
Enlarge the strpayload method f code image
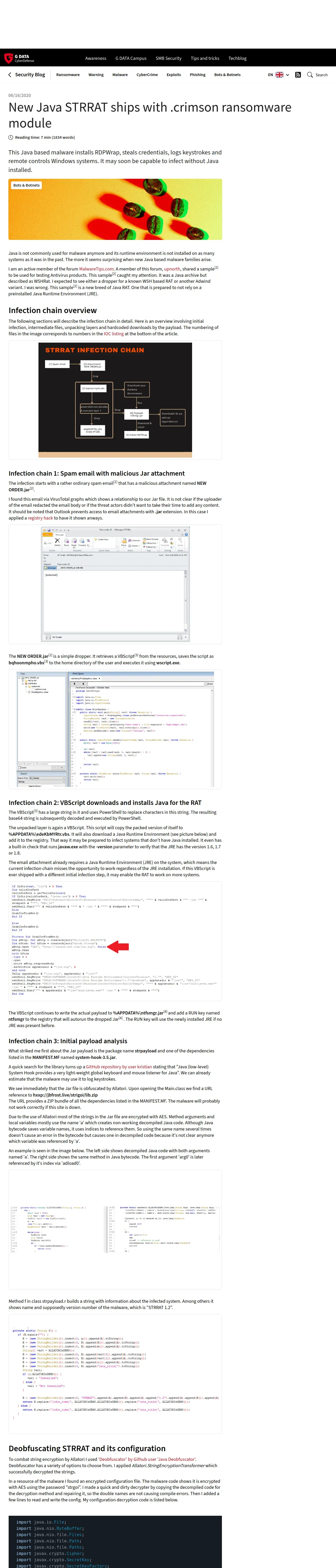(x=115, y=1373)
